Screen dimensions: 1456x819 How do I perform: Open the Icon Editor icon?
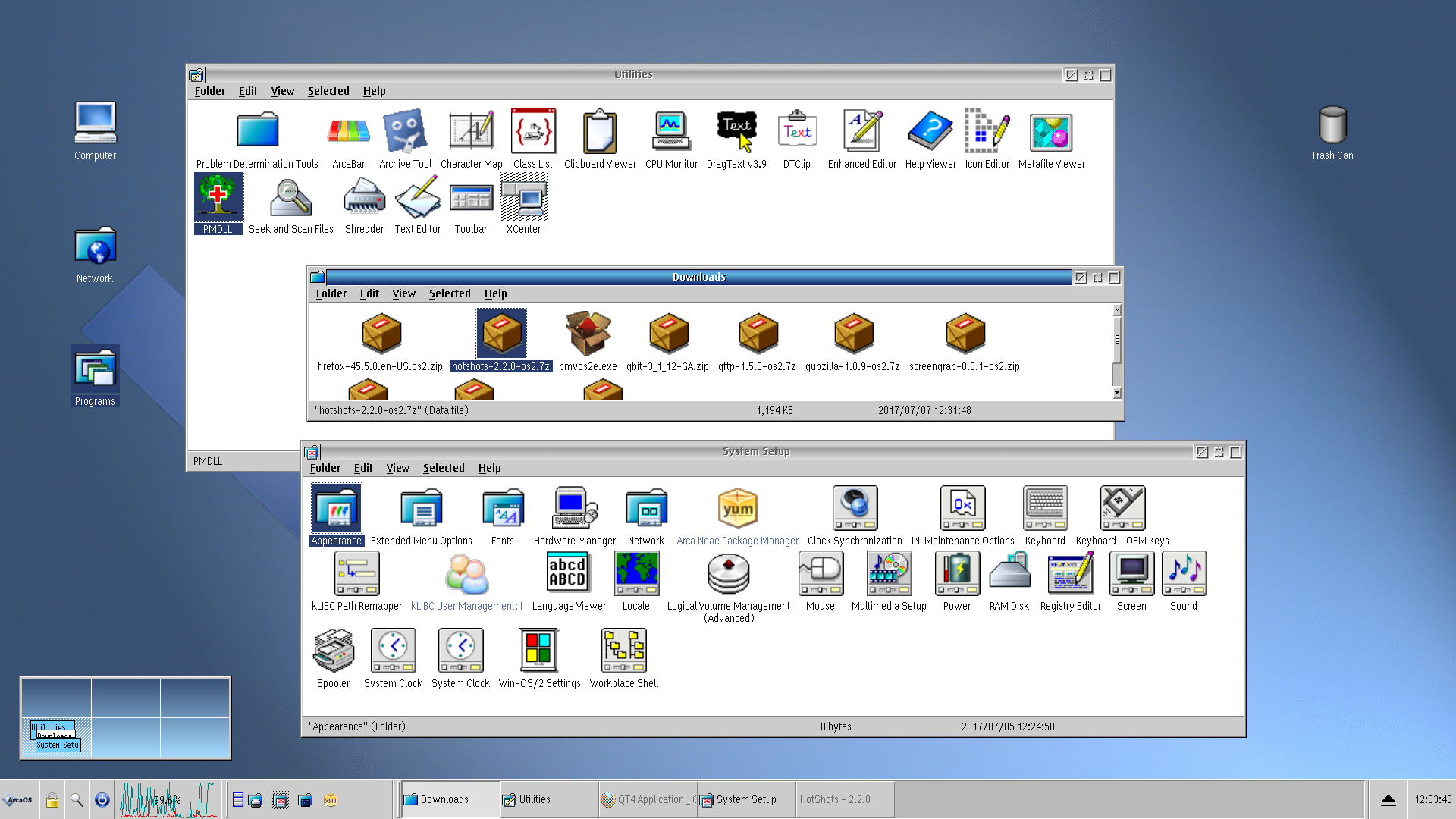pyautogui.click(x=987, y=133)
